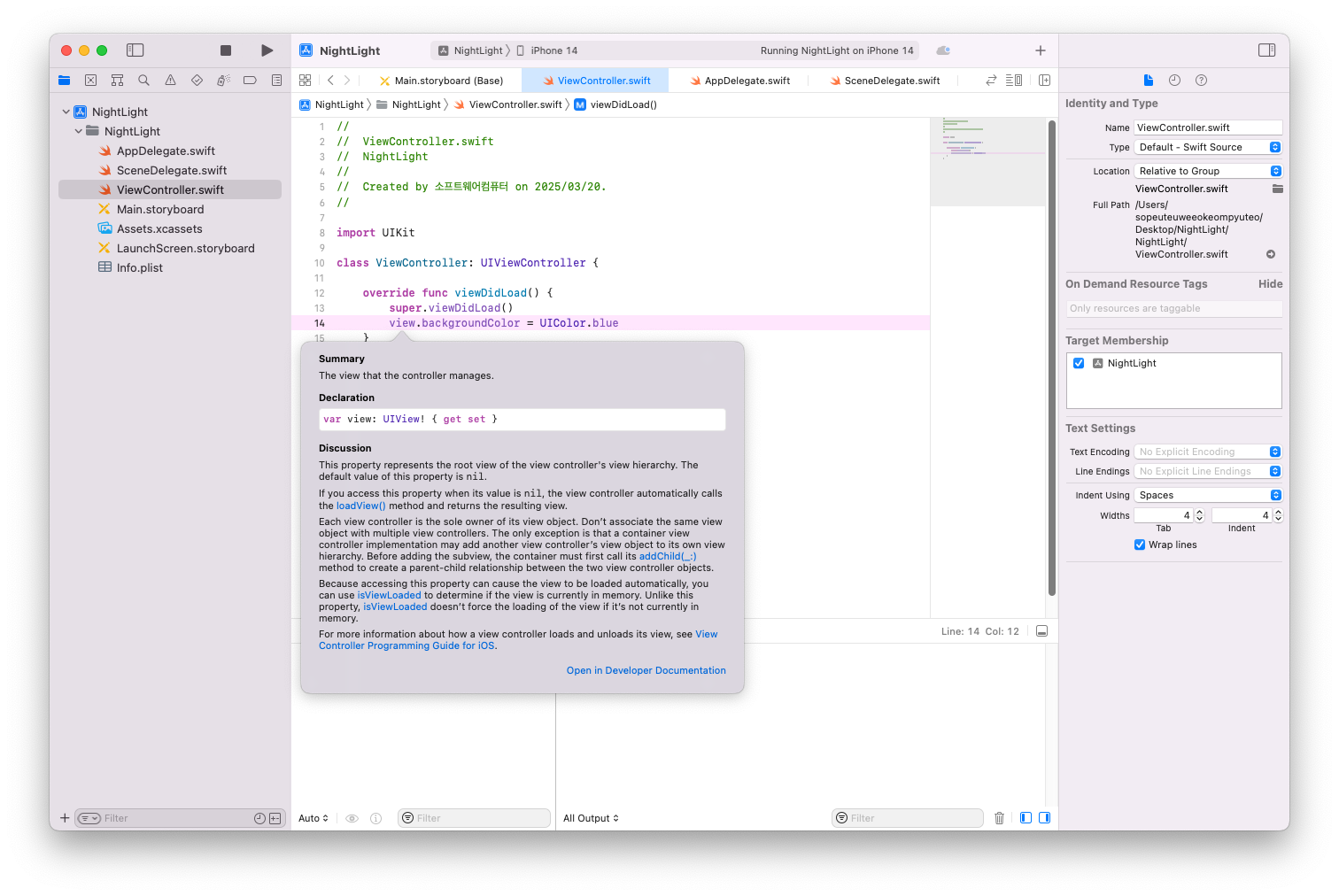The image size is (1339, 896).
Task: Follow the addChild(_:) documentation link
Action: pyautogui.click(x=668, y=556)
